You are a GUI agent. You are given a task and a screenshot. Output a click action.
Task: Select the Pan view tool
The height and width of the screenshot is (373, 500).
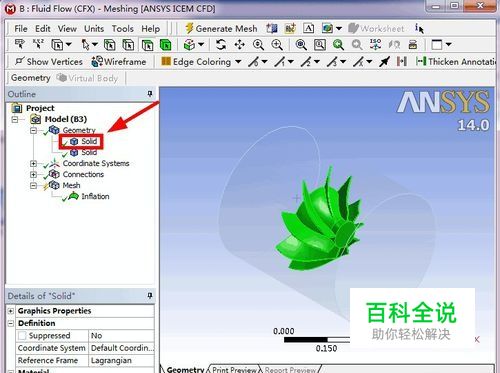[x=239, y=44]
